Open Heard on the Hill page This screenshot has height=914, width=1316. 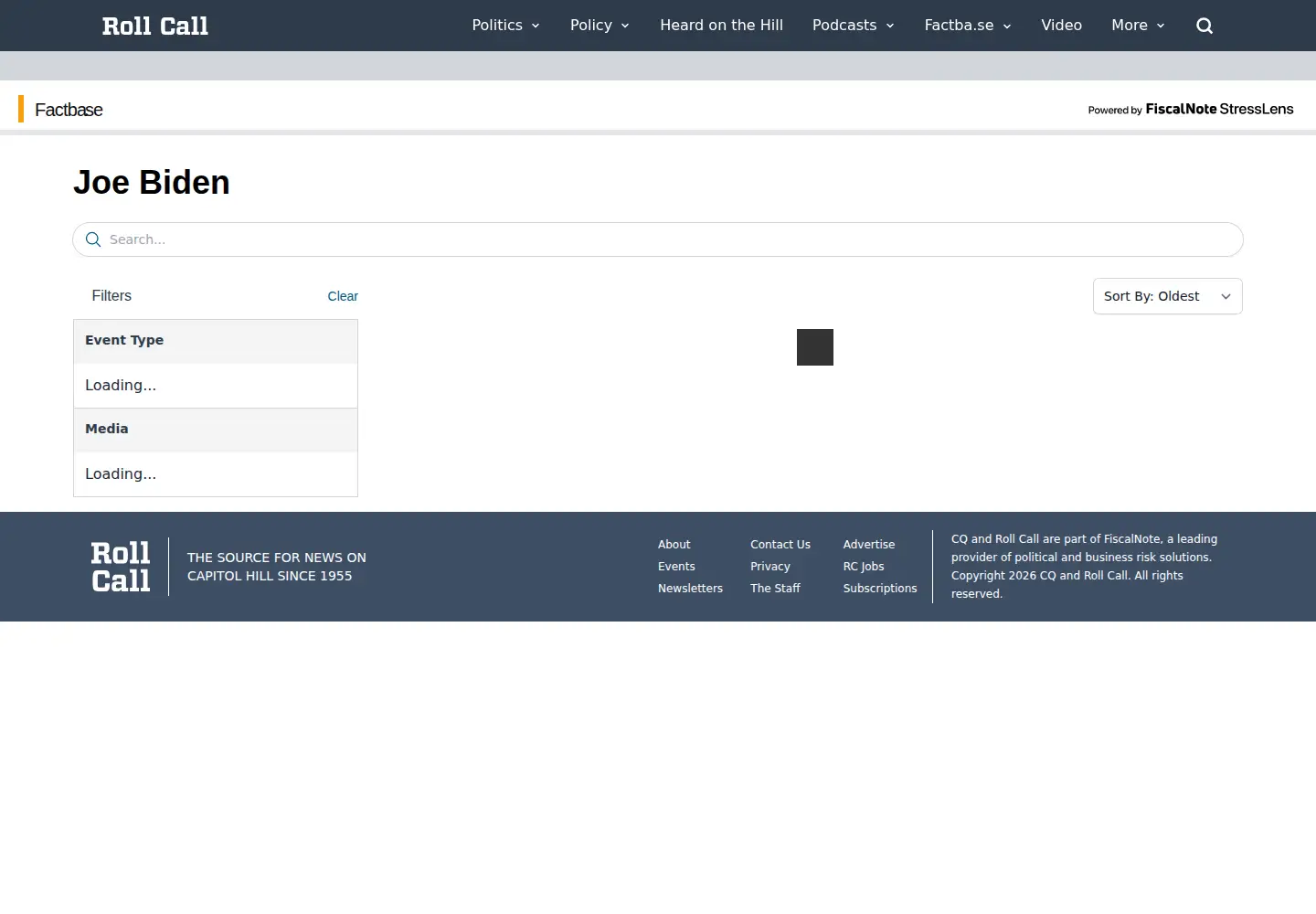click(x=721, y=26)
